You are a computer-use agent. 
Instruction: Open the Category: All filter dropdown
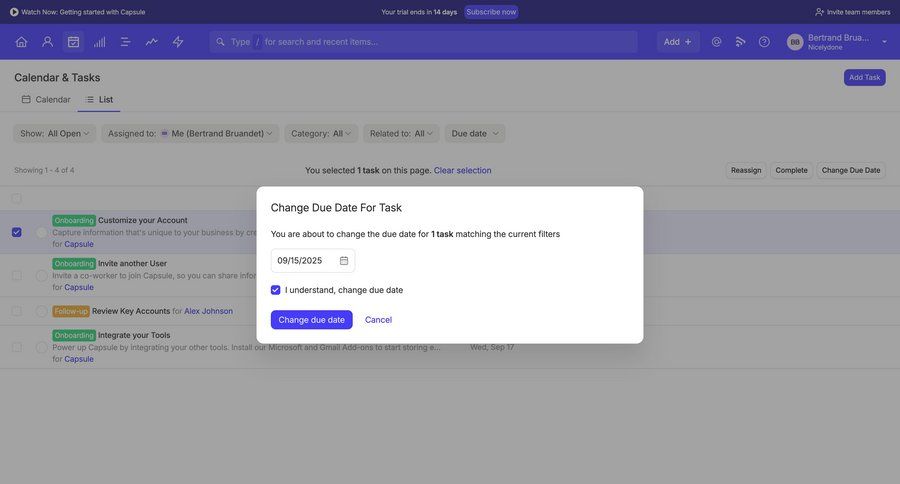click(x=321, y=133)
